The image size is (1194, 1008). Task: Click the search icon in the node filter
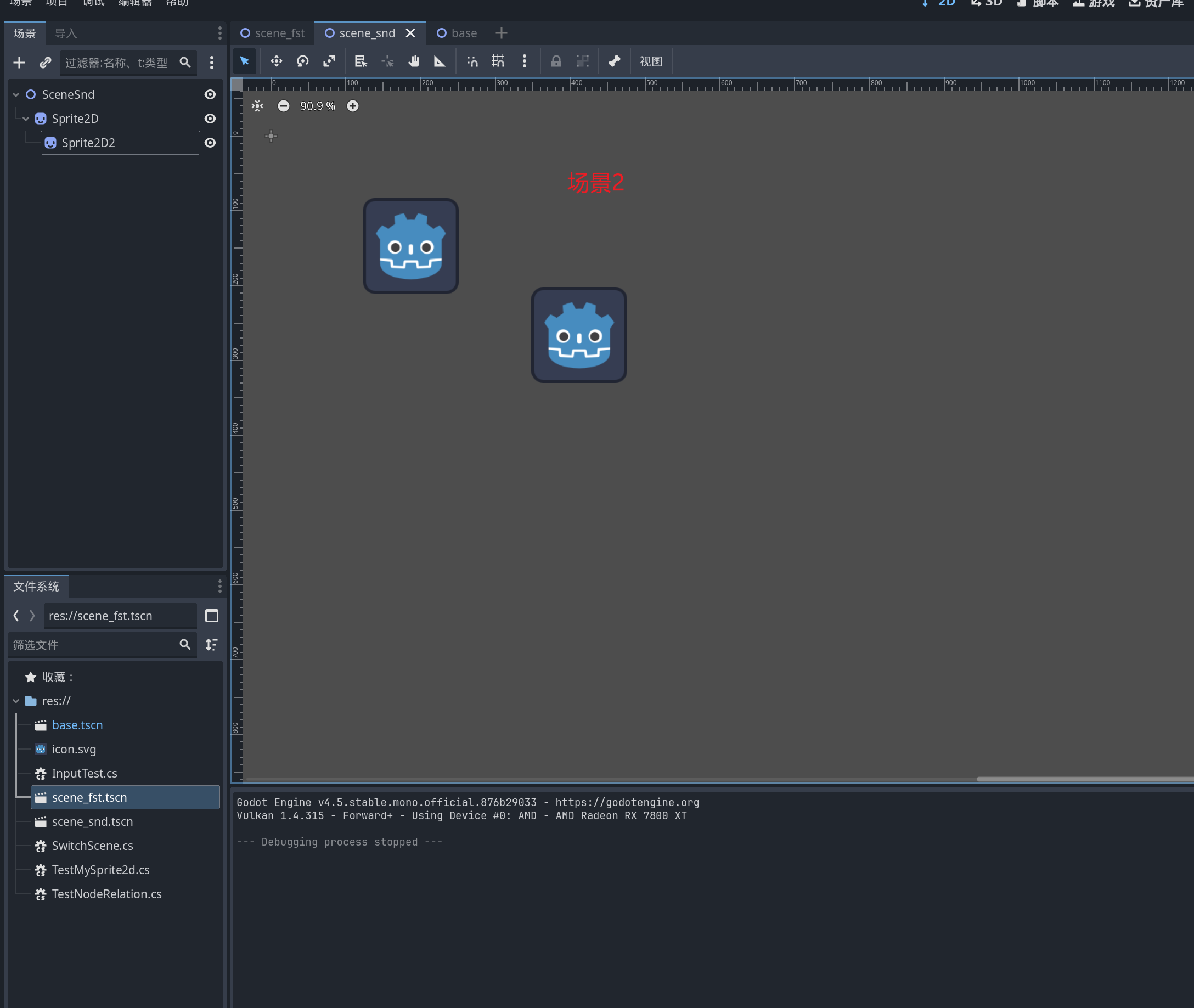(x=185, y=63)
